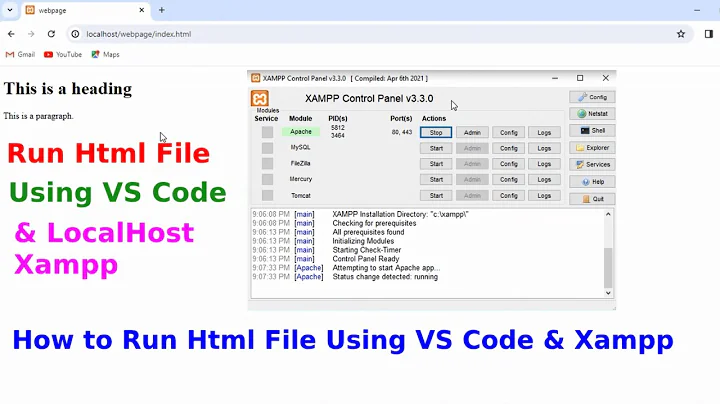Open MySQL Logs
720x404 pixels.
click(544, 148)
